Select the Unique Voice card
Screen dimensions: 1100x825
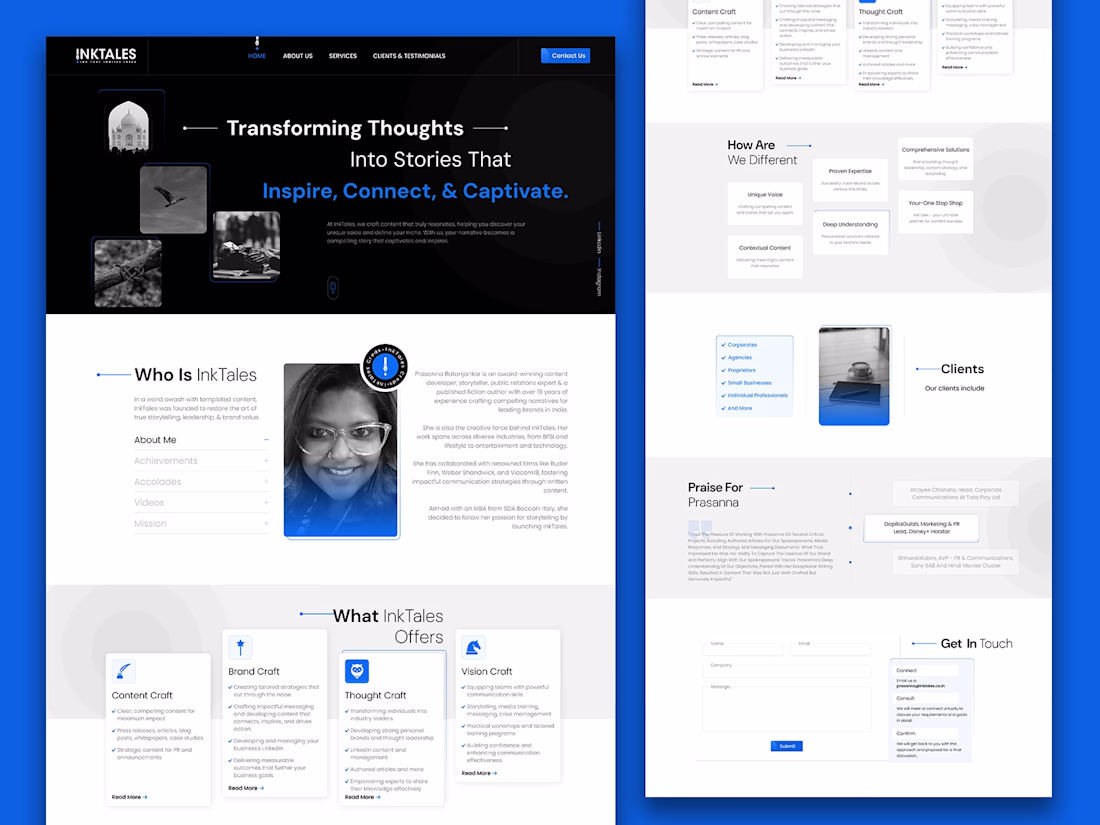[x=765, y=203]
